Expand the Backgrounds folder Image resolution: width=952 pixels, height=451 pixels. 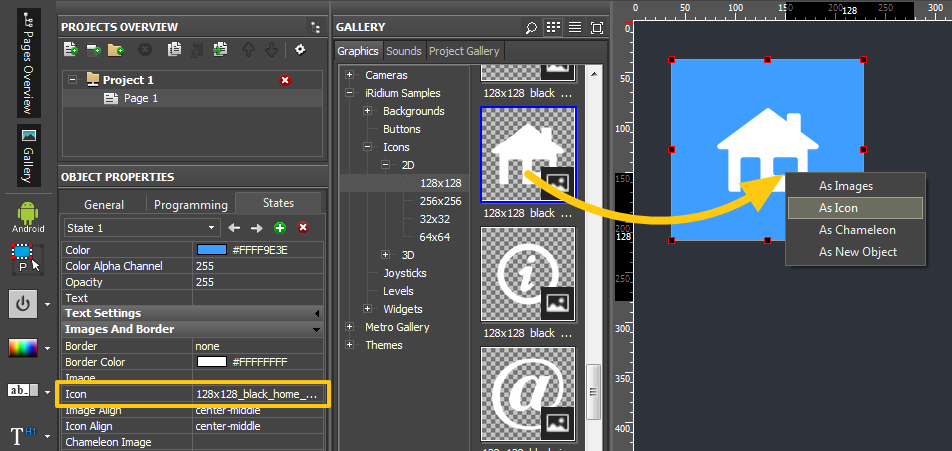(367, 111)
